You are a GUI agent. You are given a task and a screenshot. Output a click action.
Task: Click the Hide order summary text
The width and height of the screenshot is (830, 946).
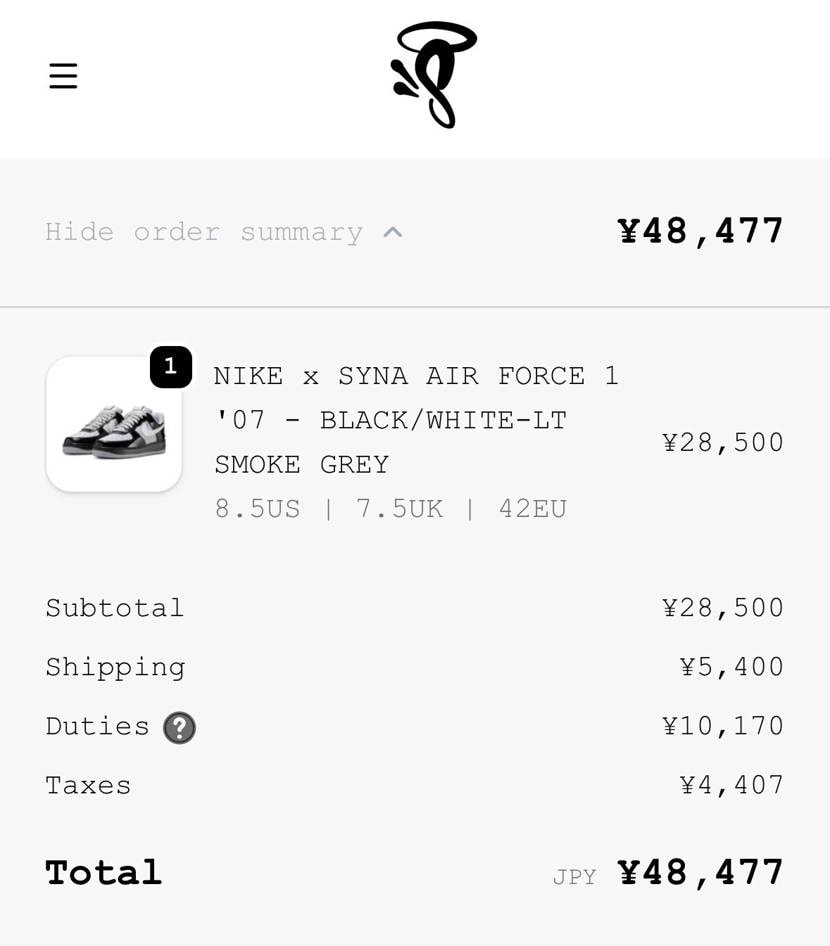[203, 232]
